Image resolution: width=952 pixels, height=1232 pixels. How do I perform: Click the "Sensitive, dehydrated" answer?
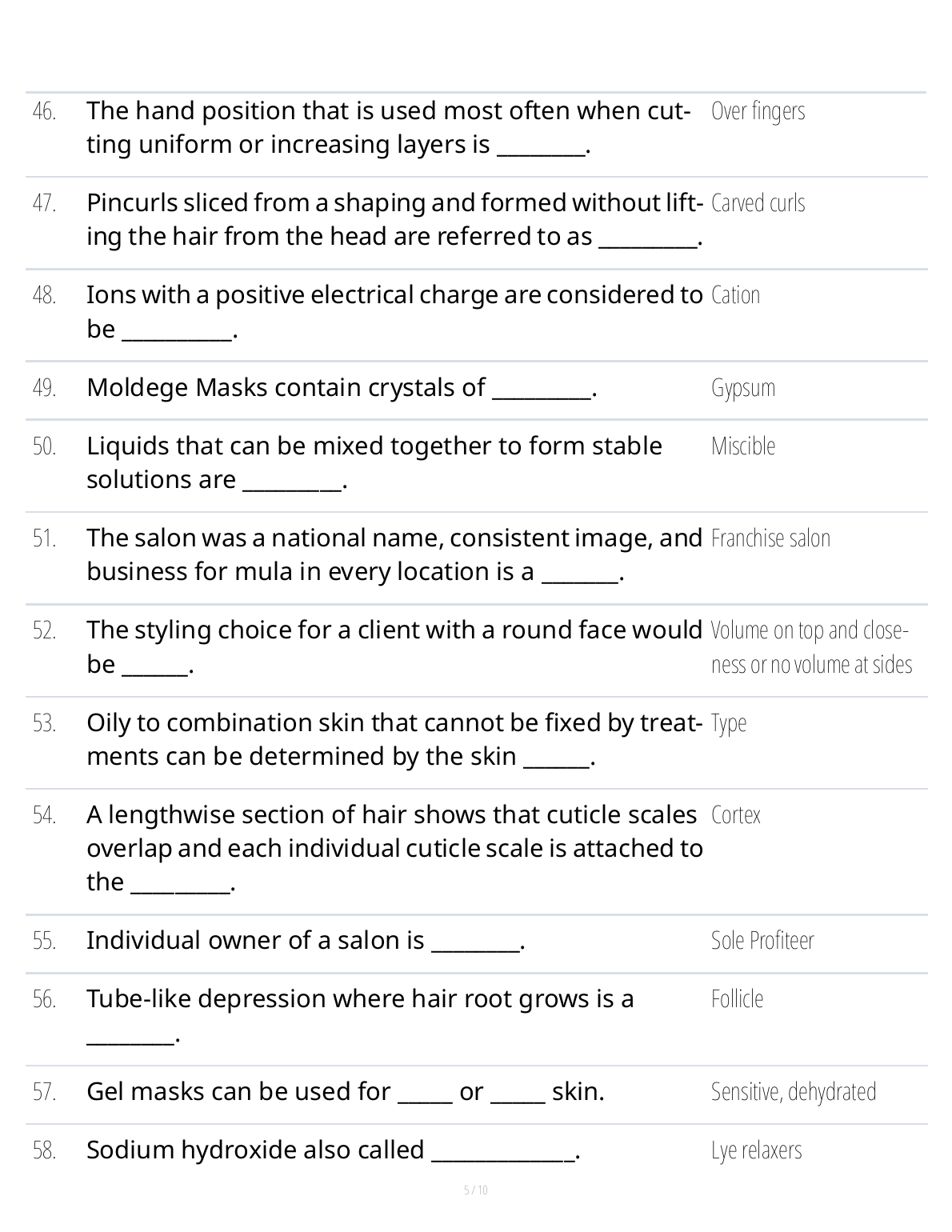[x=794, y=1092]
